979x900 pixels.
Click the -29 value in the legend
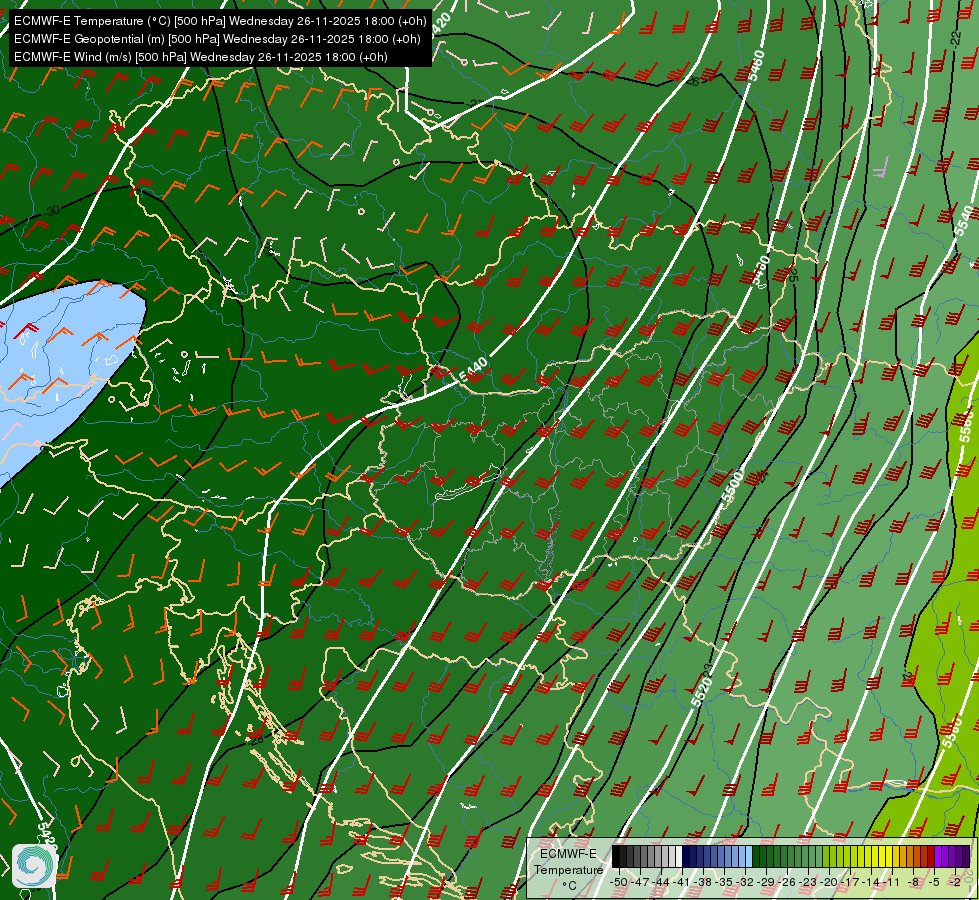766,882
